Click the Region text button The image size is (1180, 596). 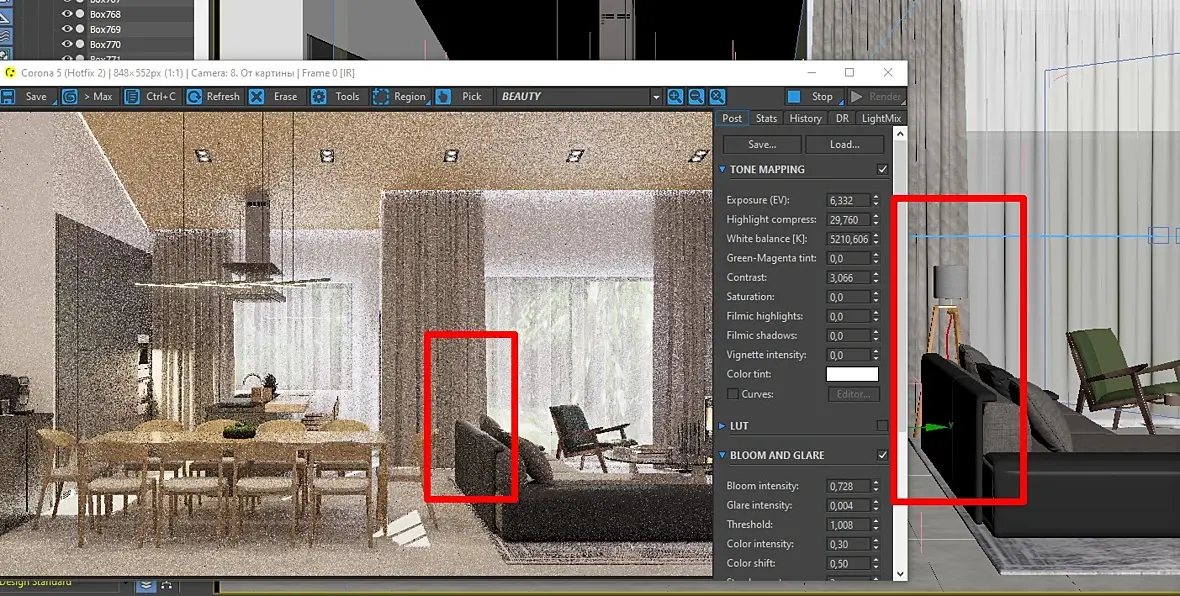[409, 96]
